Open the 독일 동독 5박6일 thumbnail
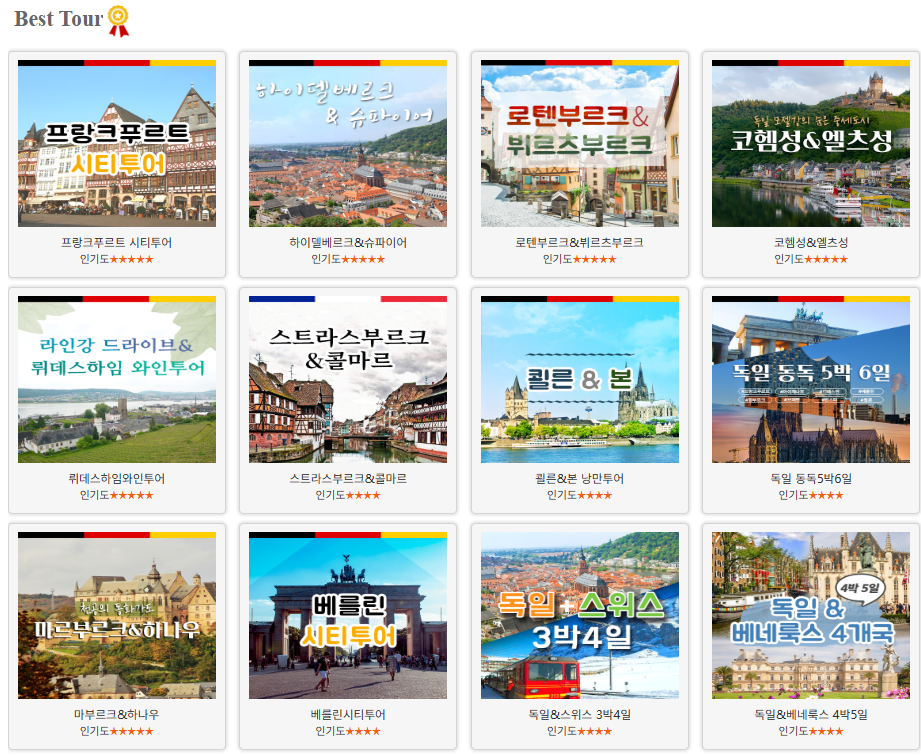This screenshot has height=755, width=921. [x=811, y=380]
